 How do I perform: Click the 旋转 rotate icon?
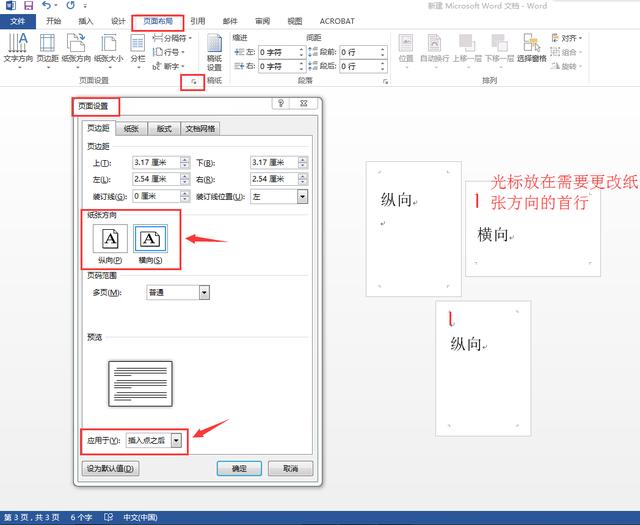(567, 66)
